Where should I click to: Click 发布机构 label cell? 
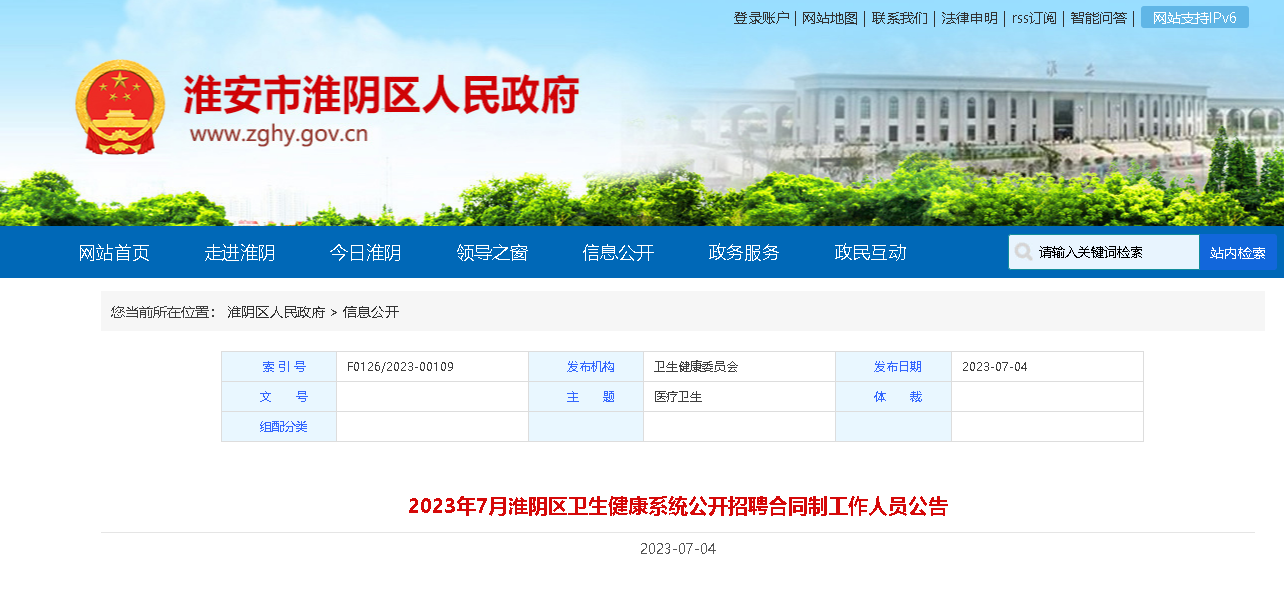coord(586,367)
